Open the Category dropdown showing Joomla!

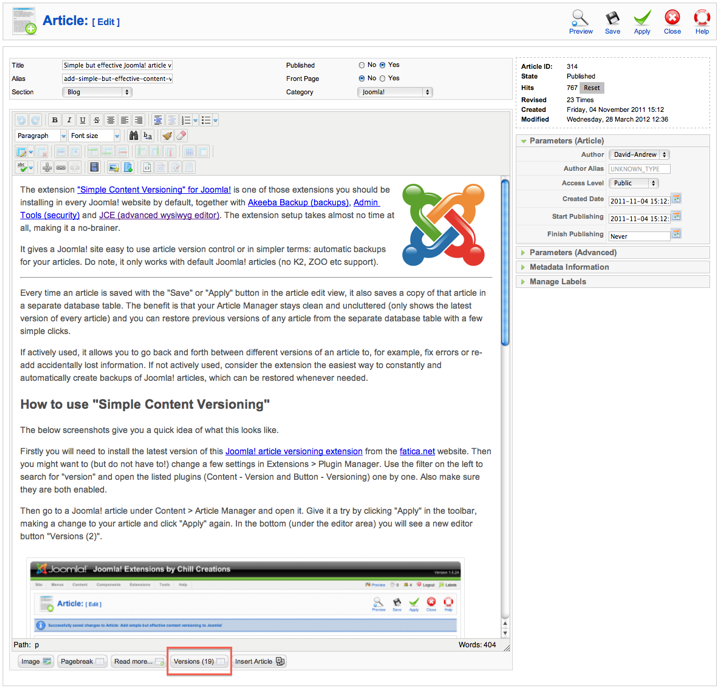tap(394, 92)
